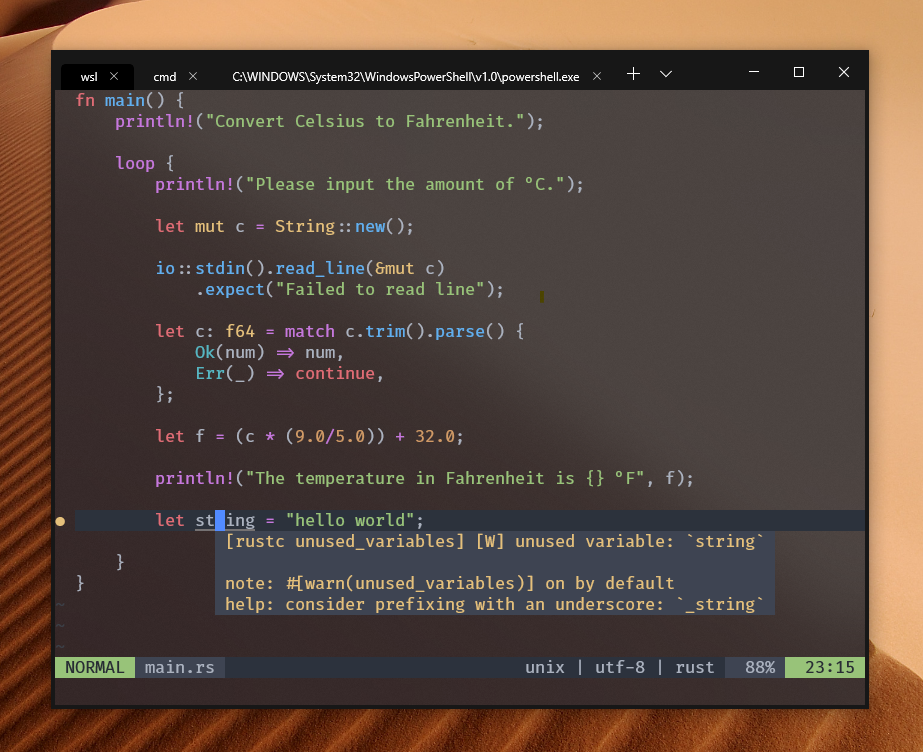Close the powershell.exe tab
This screenshot has width=923, height=752.
coord(597,76)
